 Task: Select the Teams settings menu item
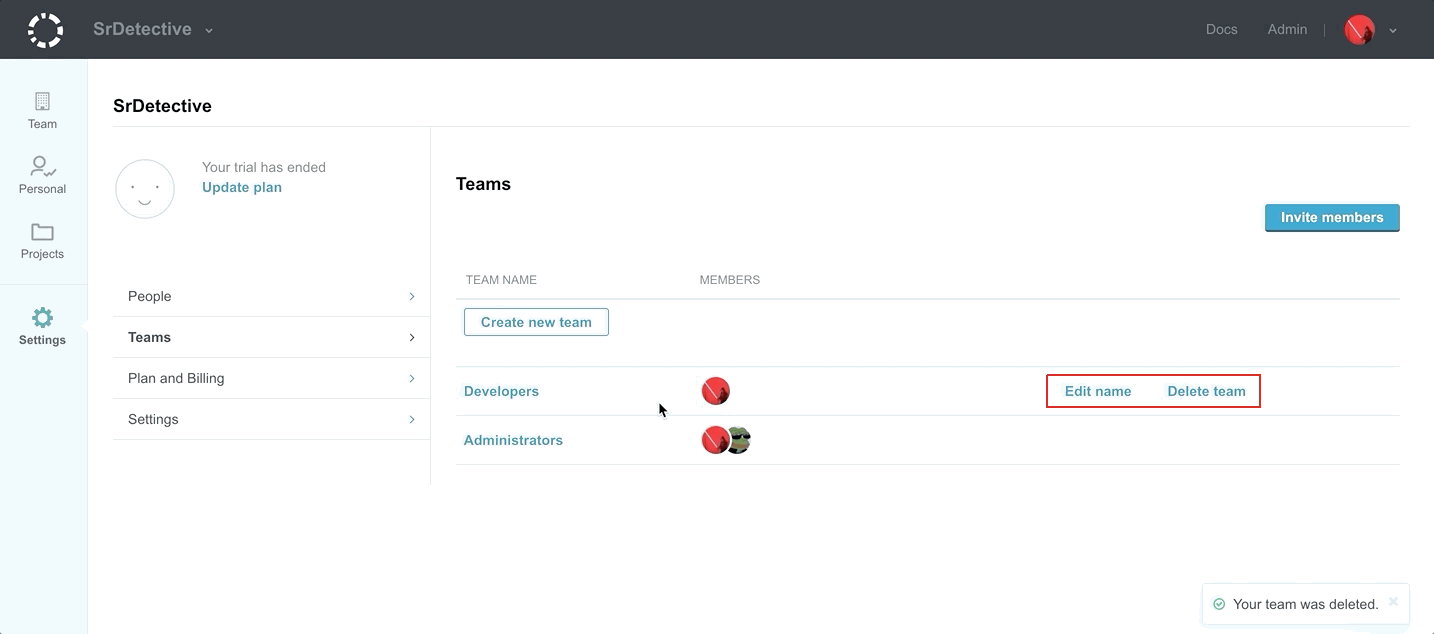pos(271,337)
